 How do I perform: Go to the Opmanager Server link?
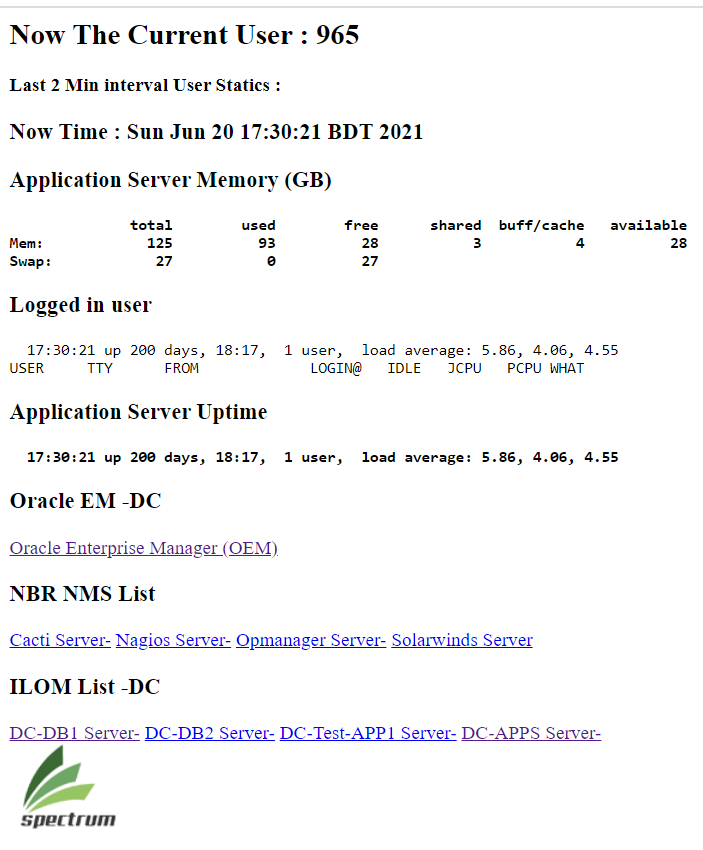[x=311, y=640]
